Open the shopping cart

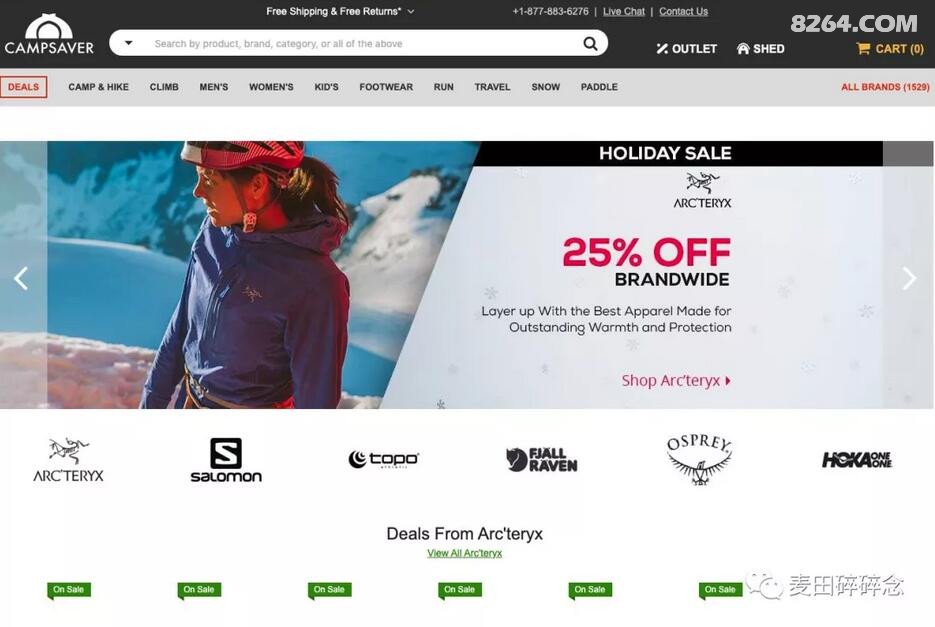point(890,49)
